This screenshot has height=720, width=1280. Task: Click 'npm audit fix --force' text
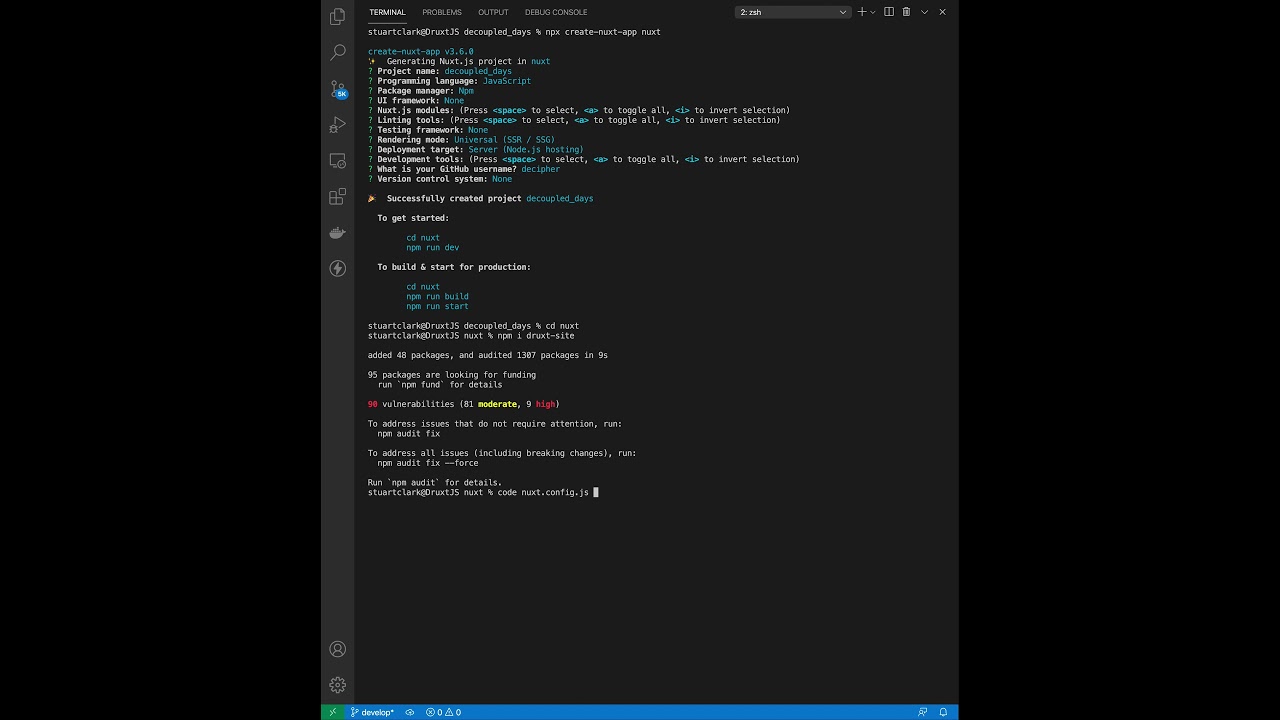tap(428, 463)
